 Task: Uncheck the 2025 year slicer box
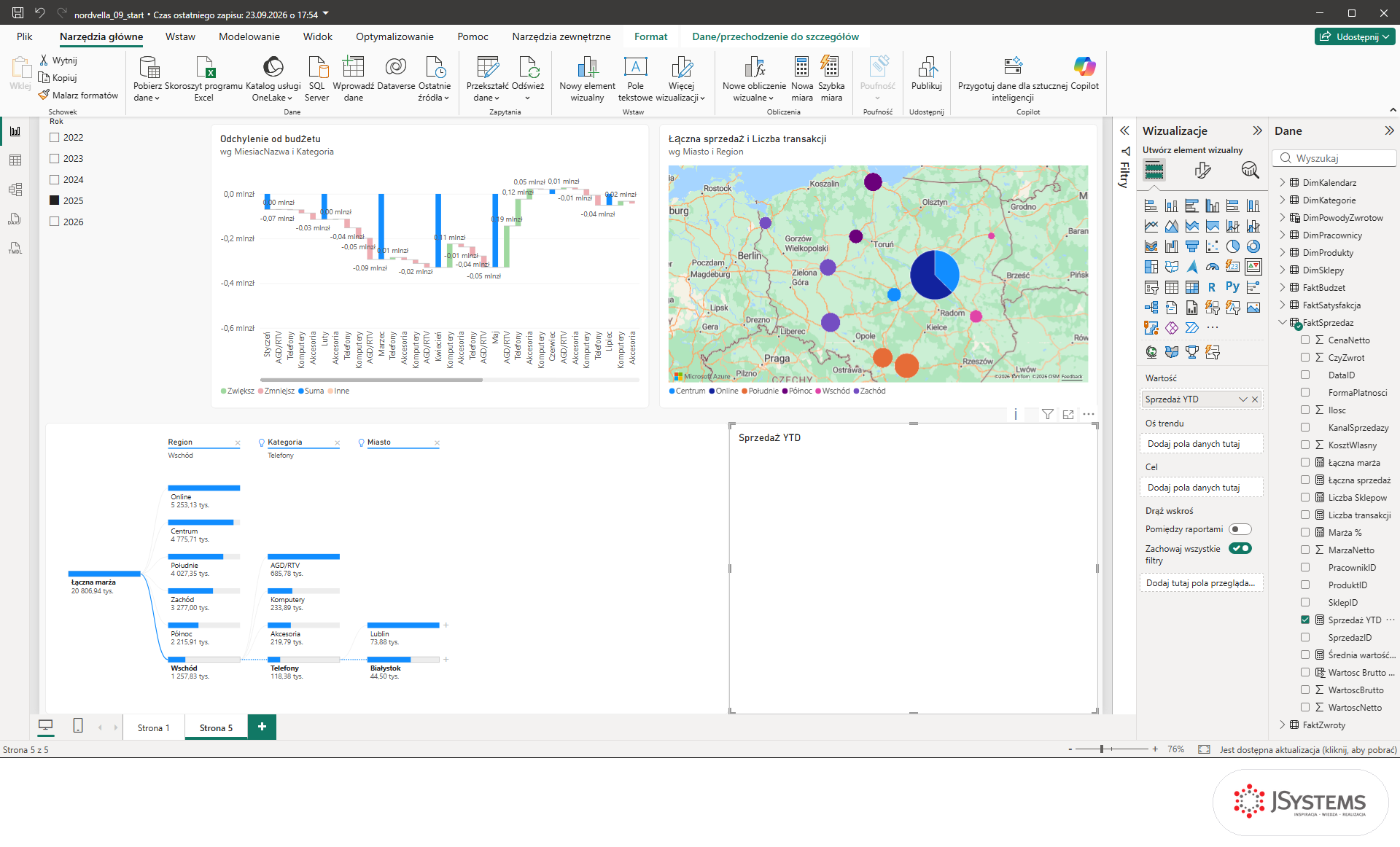point(54,200)
